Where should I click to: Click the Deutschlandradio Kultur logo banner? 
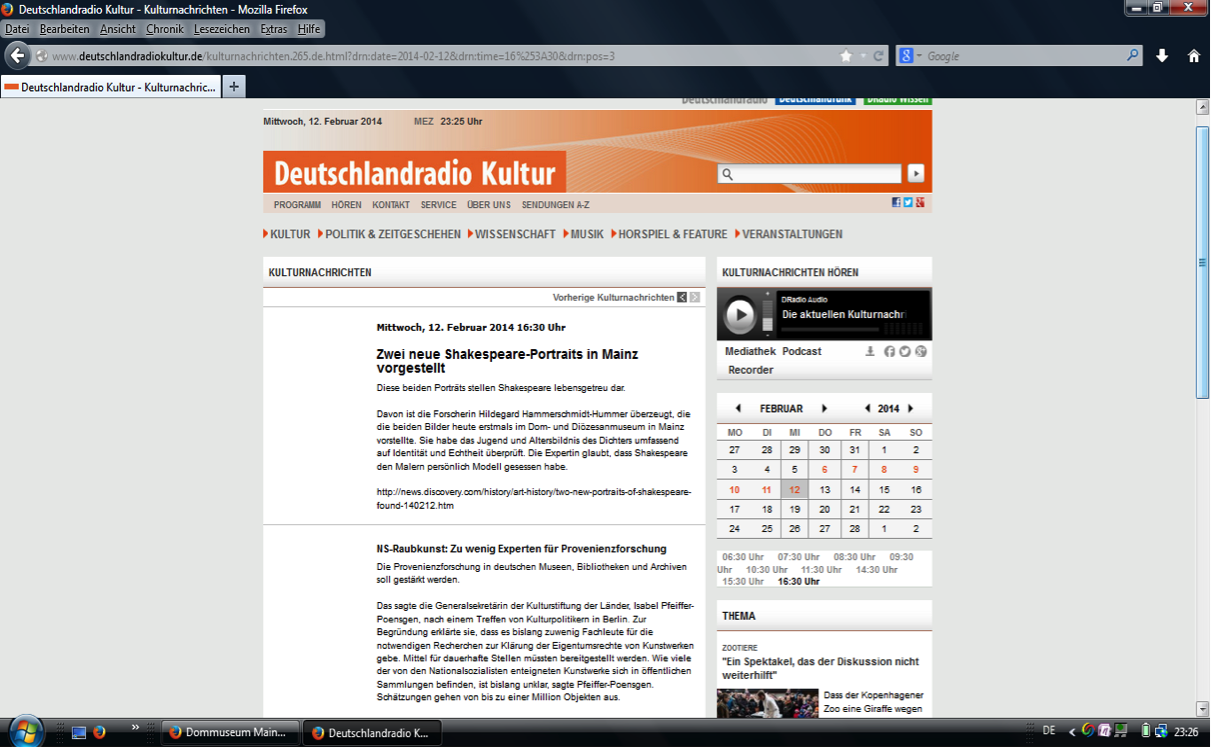(x=414, y=172)
